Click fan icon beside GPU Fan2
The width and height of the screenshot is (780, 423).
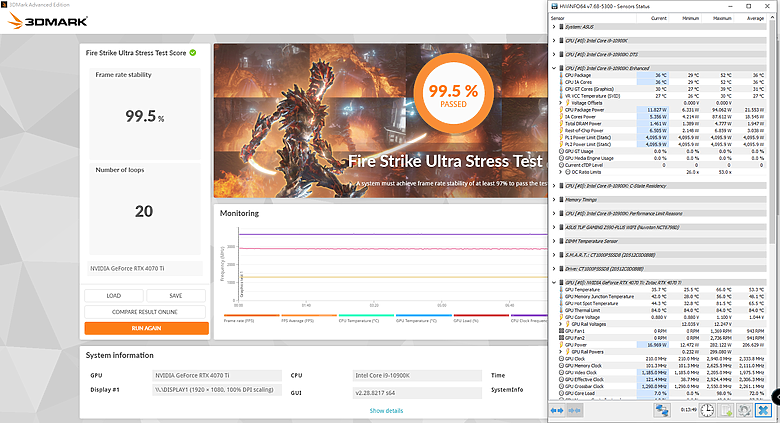pos(561,338)
